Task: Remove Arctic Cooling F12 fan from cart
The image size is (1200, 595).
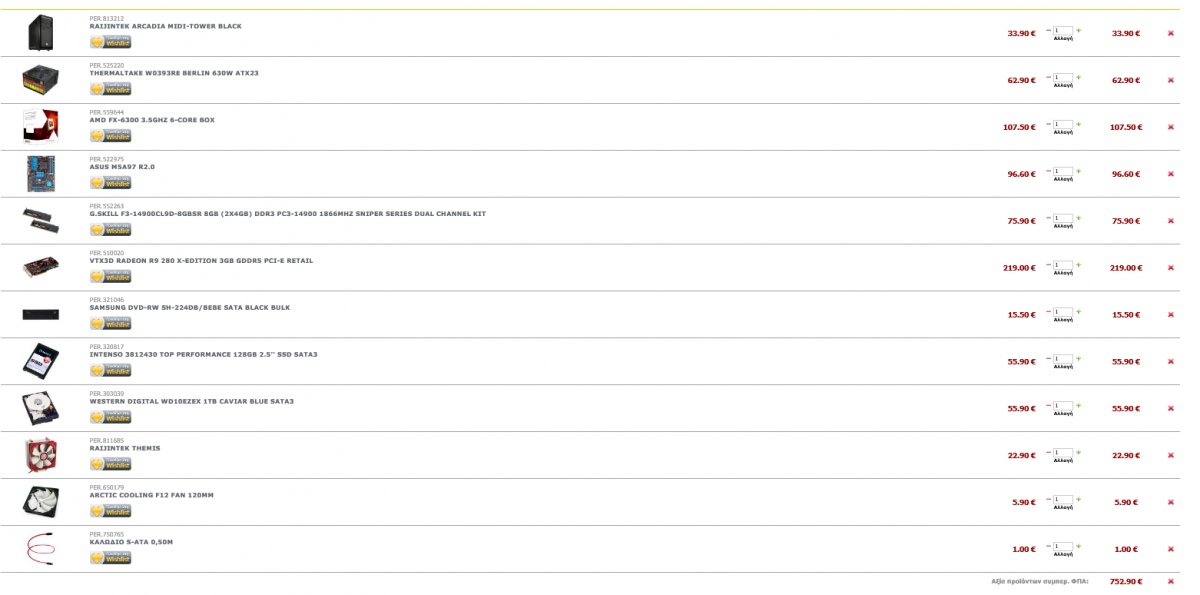Action: pos(1171,502)
